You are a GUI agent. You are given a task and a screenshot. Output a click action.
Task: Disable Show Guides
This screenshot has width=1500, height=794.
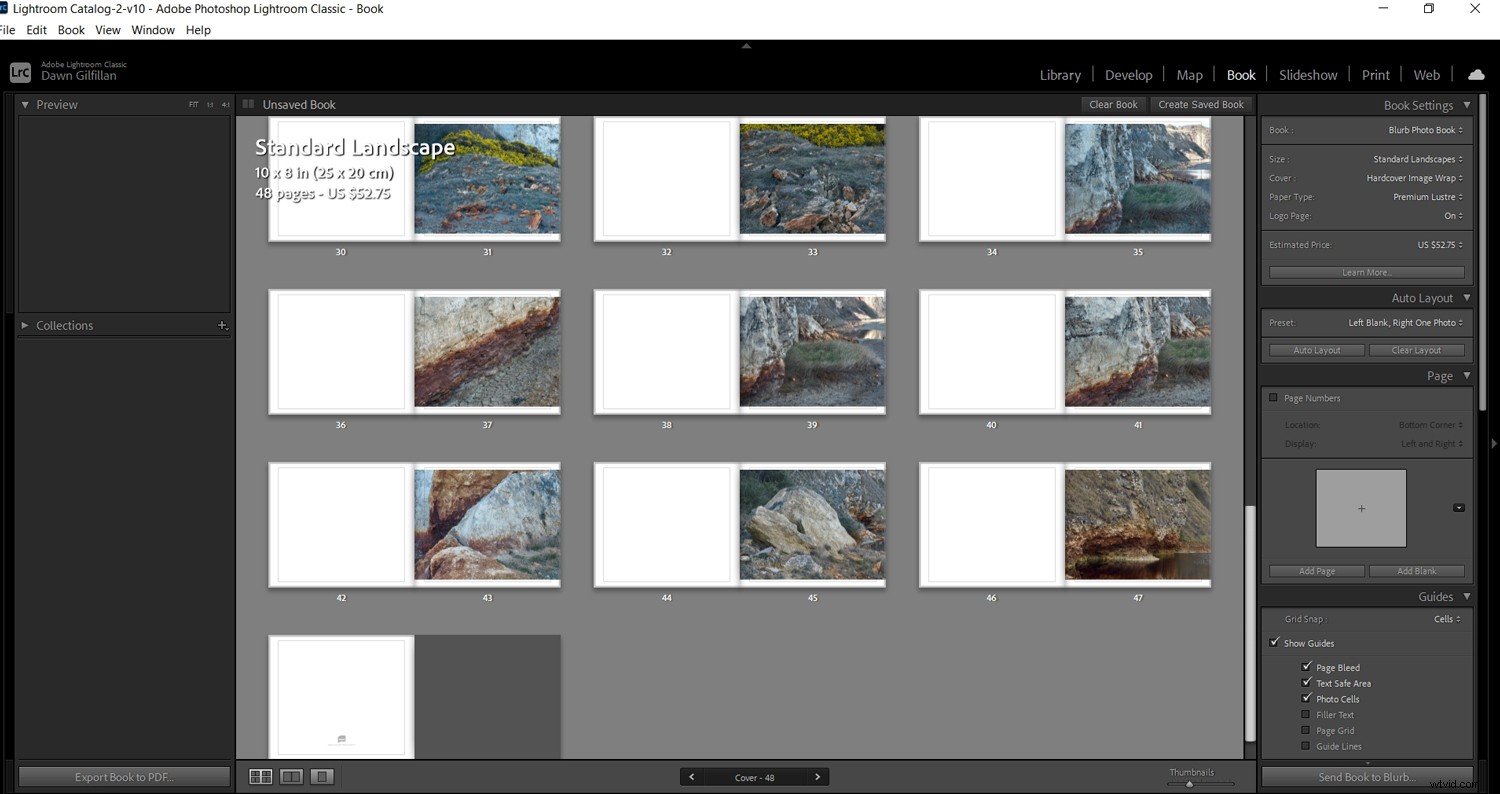(1274, 642)
